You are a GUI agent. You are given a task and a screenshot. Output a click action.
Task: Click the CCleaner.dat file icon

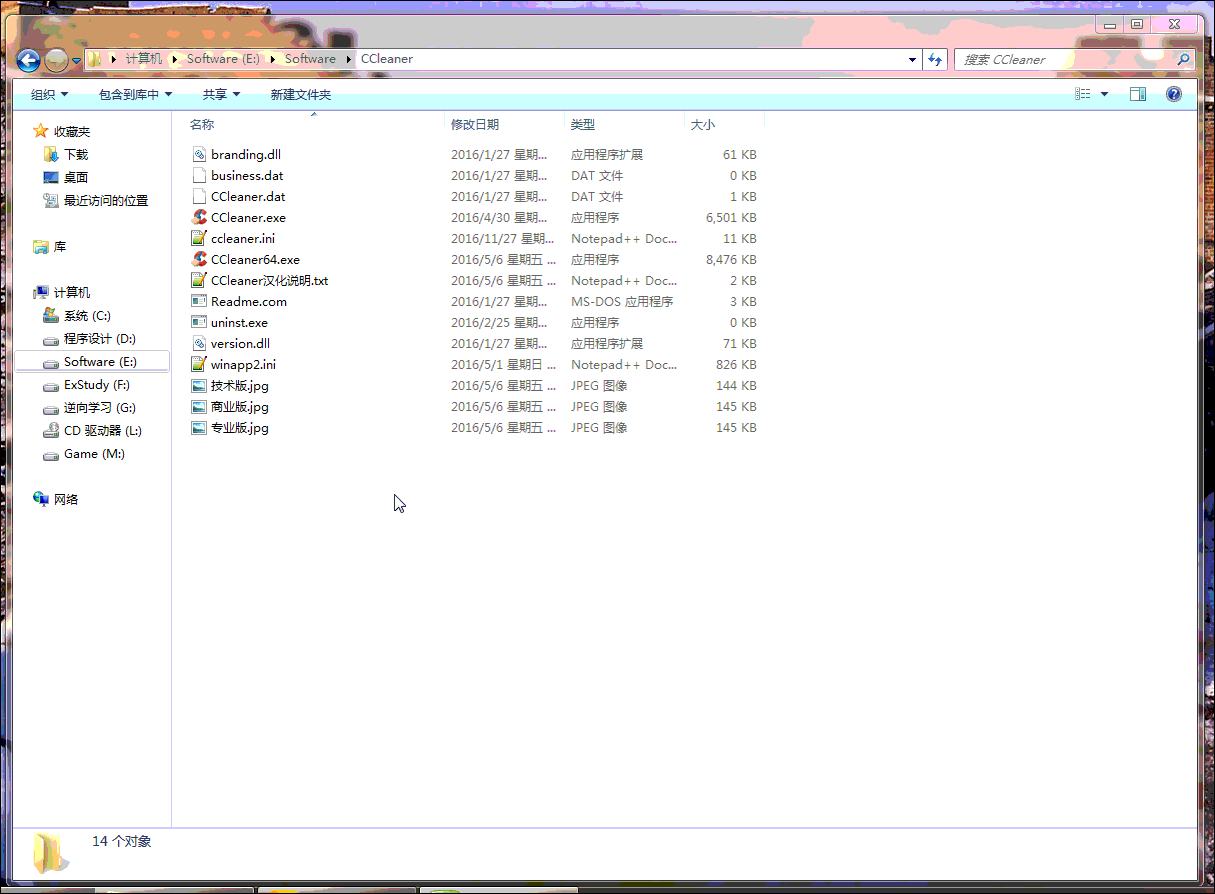tap(199, 196)
